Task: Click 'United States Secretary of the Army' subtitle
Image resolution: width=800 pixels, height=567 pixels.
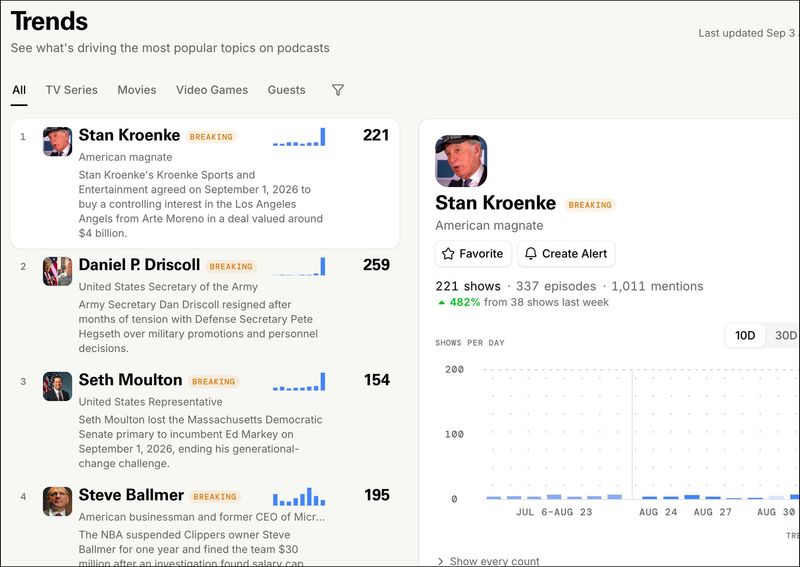Action: [168, 287]
